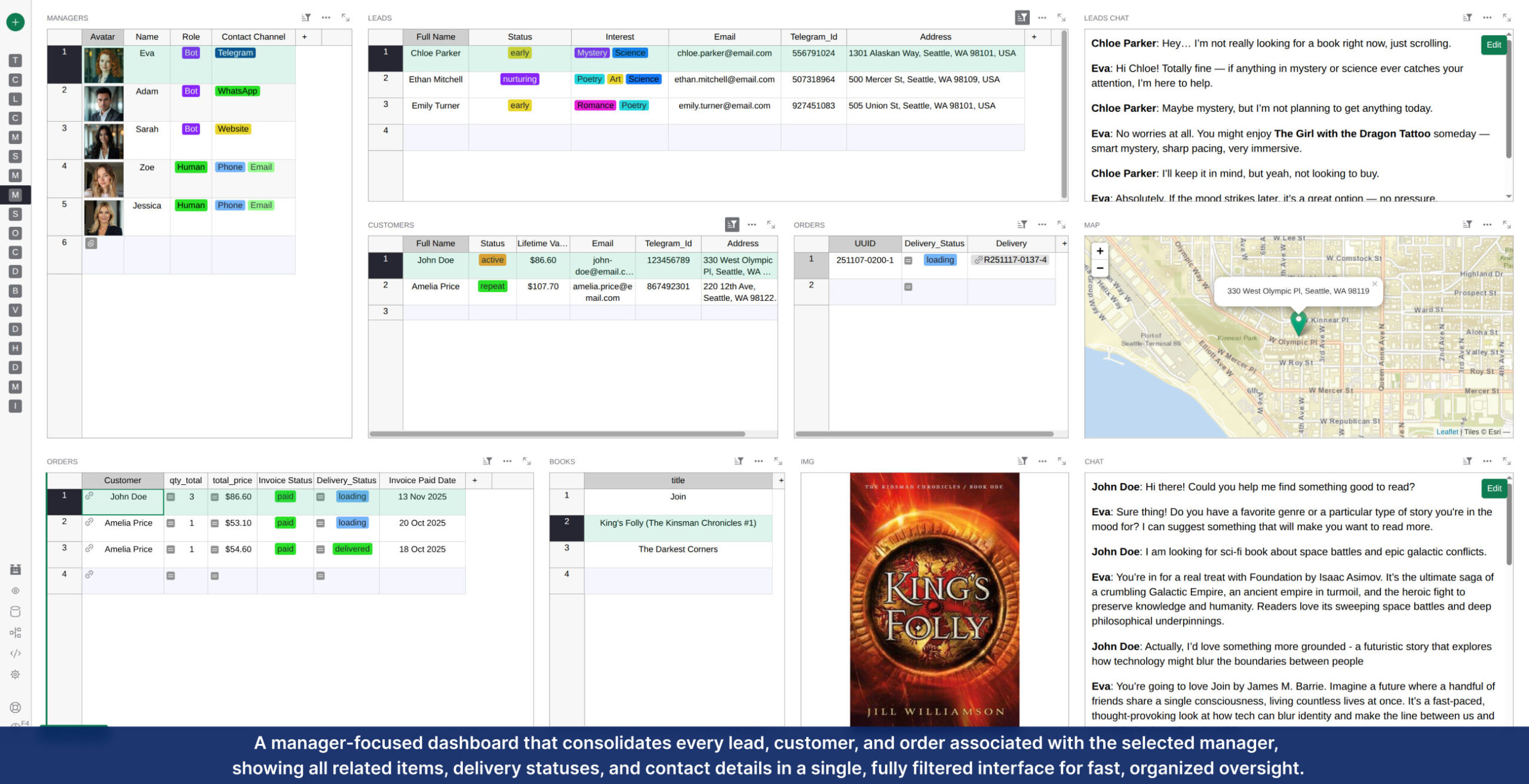Open access rules eye icon in sidebar
The width and height of the screenshot is (1529, 784).
click(16, 591)
